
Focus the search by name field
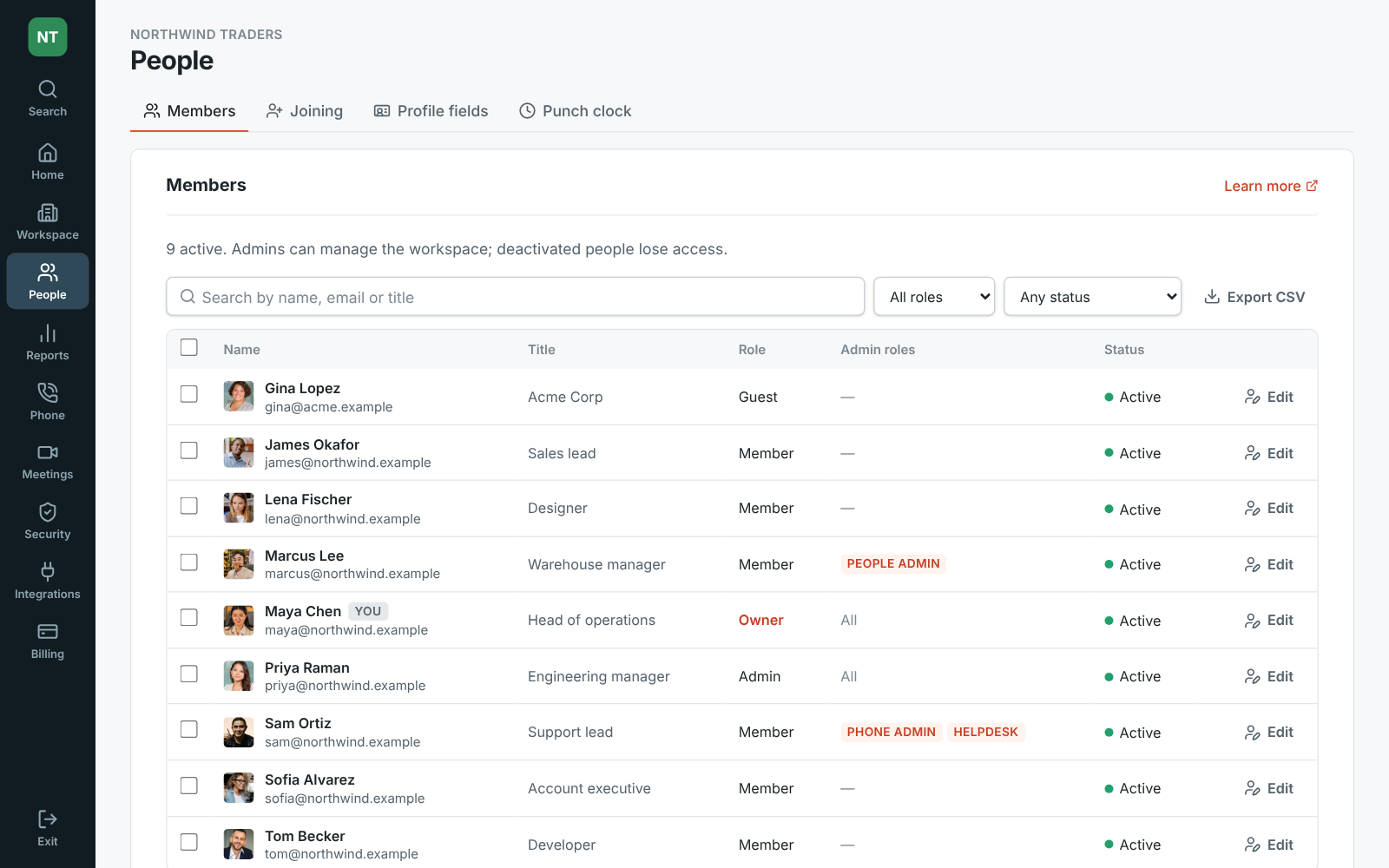(x=515, y=297)
